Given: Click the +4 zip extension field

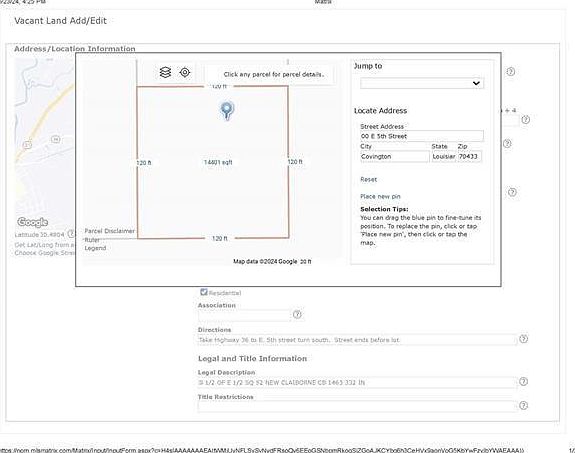Looking at the screenshot, I should click(x=510, y=120).
